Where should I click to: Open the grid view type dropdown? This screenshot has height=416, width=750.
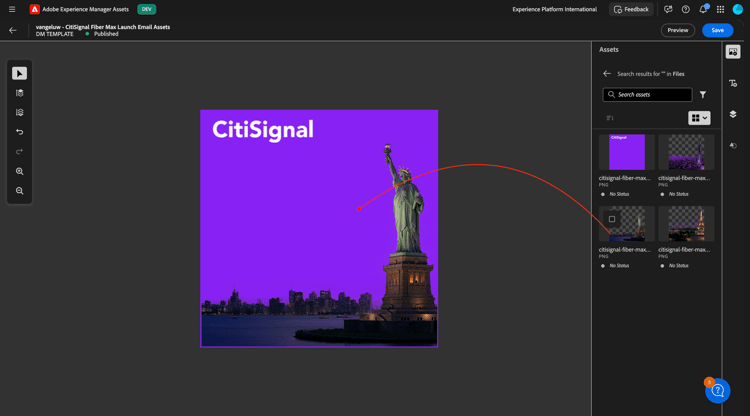coord(699,118)
